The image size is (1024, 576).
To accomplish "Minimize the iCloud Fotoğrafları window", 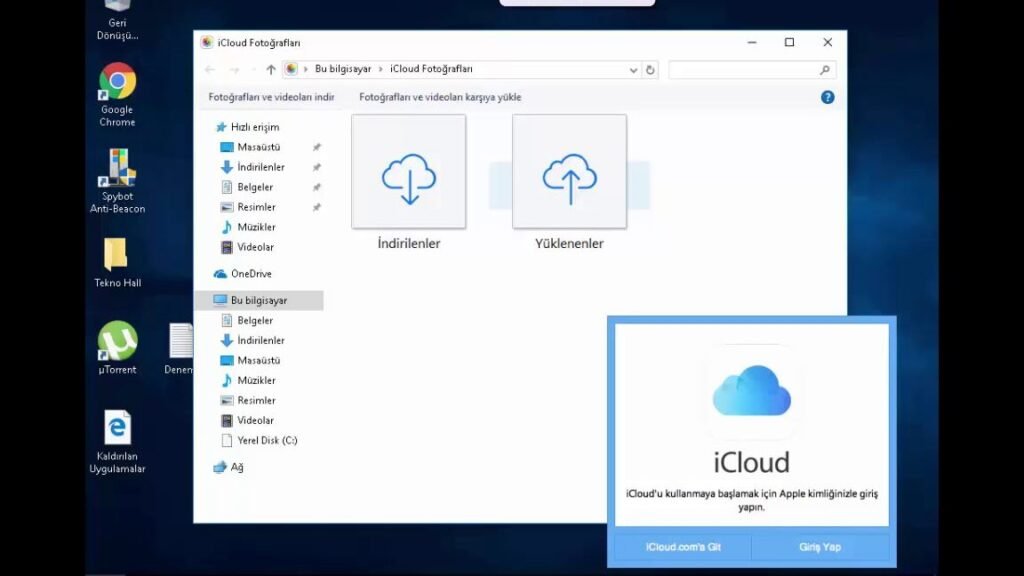I will (x=752, y=42).
